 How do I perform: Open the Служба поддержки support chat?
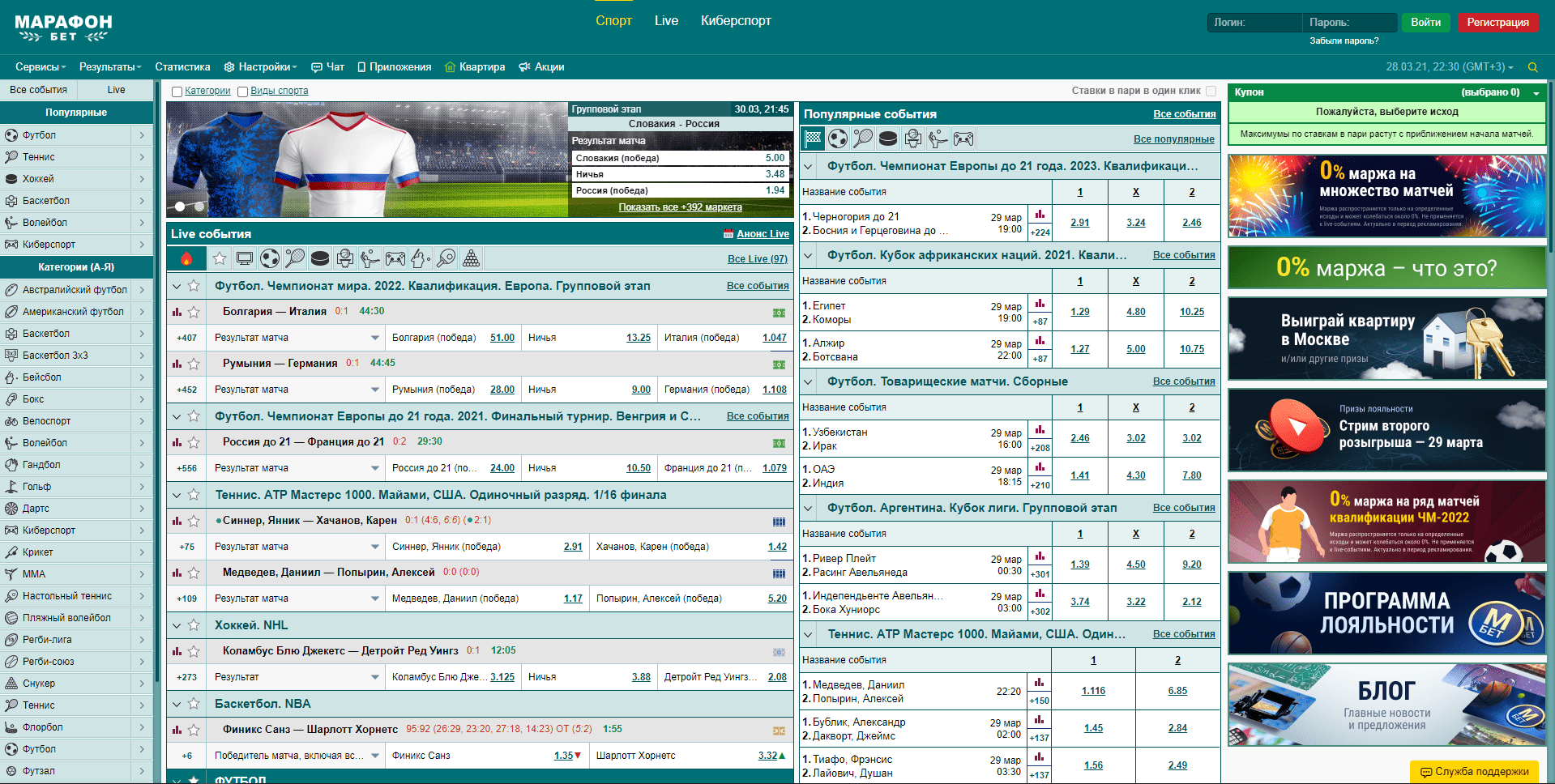(1475, 772)
